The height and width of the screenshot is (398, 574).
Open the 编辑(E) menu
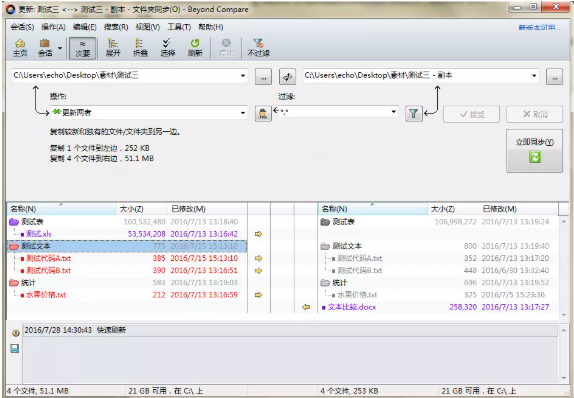pos(85,27)
